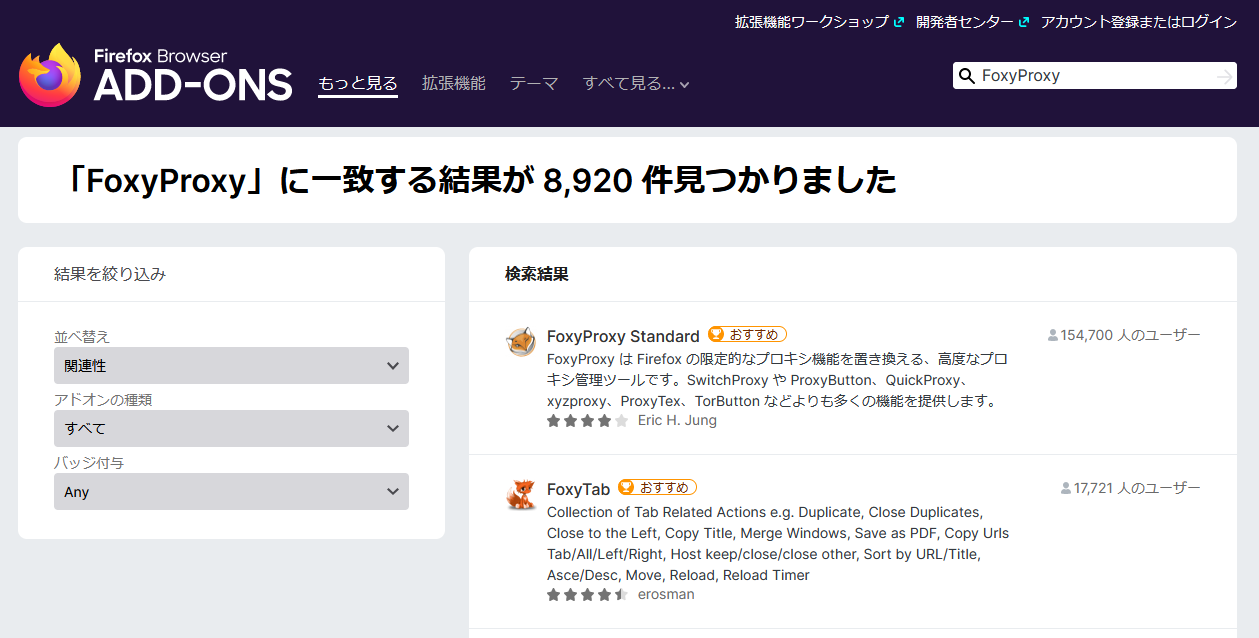Open the アドオンの種類 すべて dropdown
The image size is (1259, 638).
point(231,428)
